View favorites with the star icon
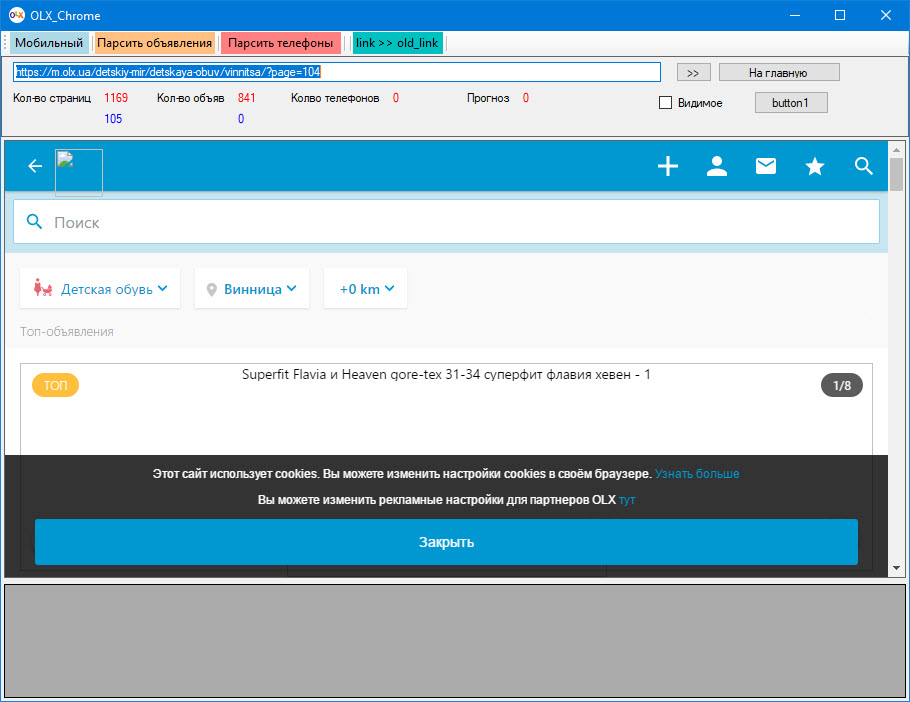910x702 pixels. tap(815, 167)
